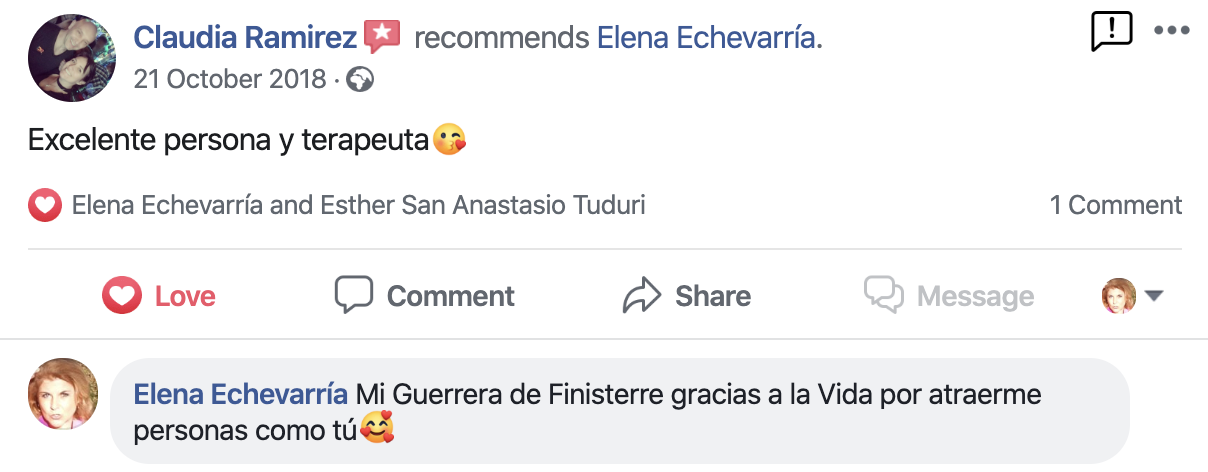
Task: Click the Message button
Action: point(949,296)
